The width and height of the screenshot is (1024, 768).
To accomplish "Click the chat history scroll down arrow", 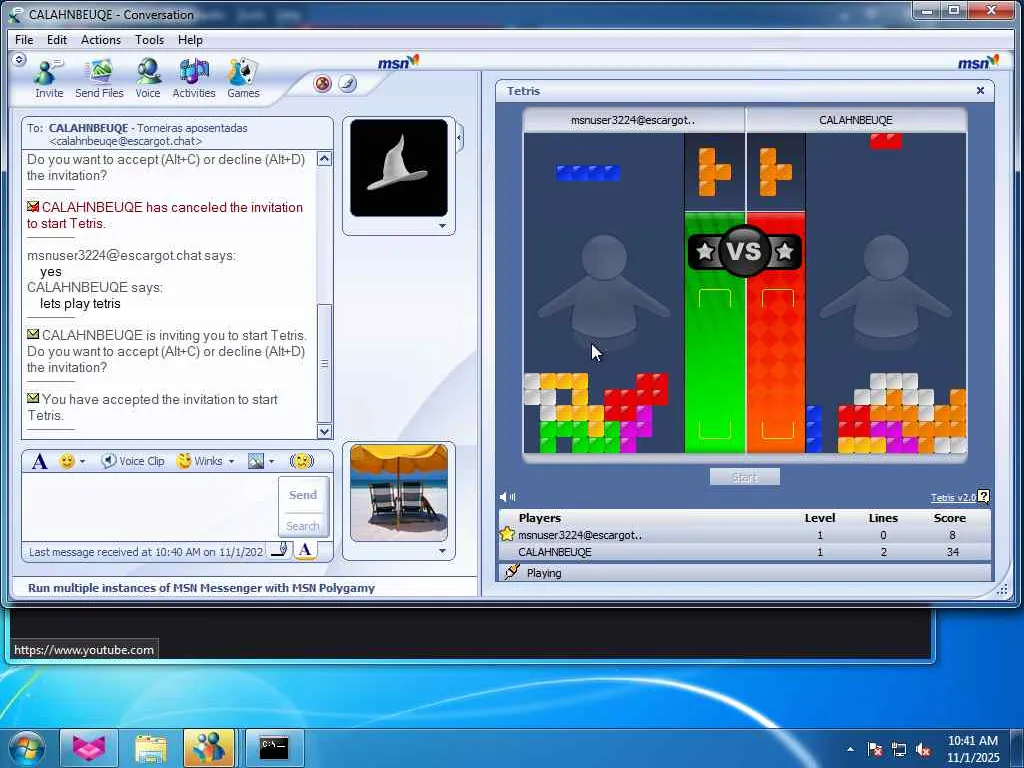I will tap(324, 431).
